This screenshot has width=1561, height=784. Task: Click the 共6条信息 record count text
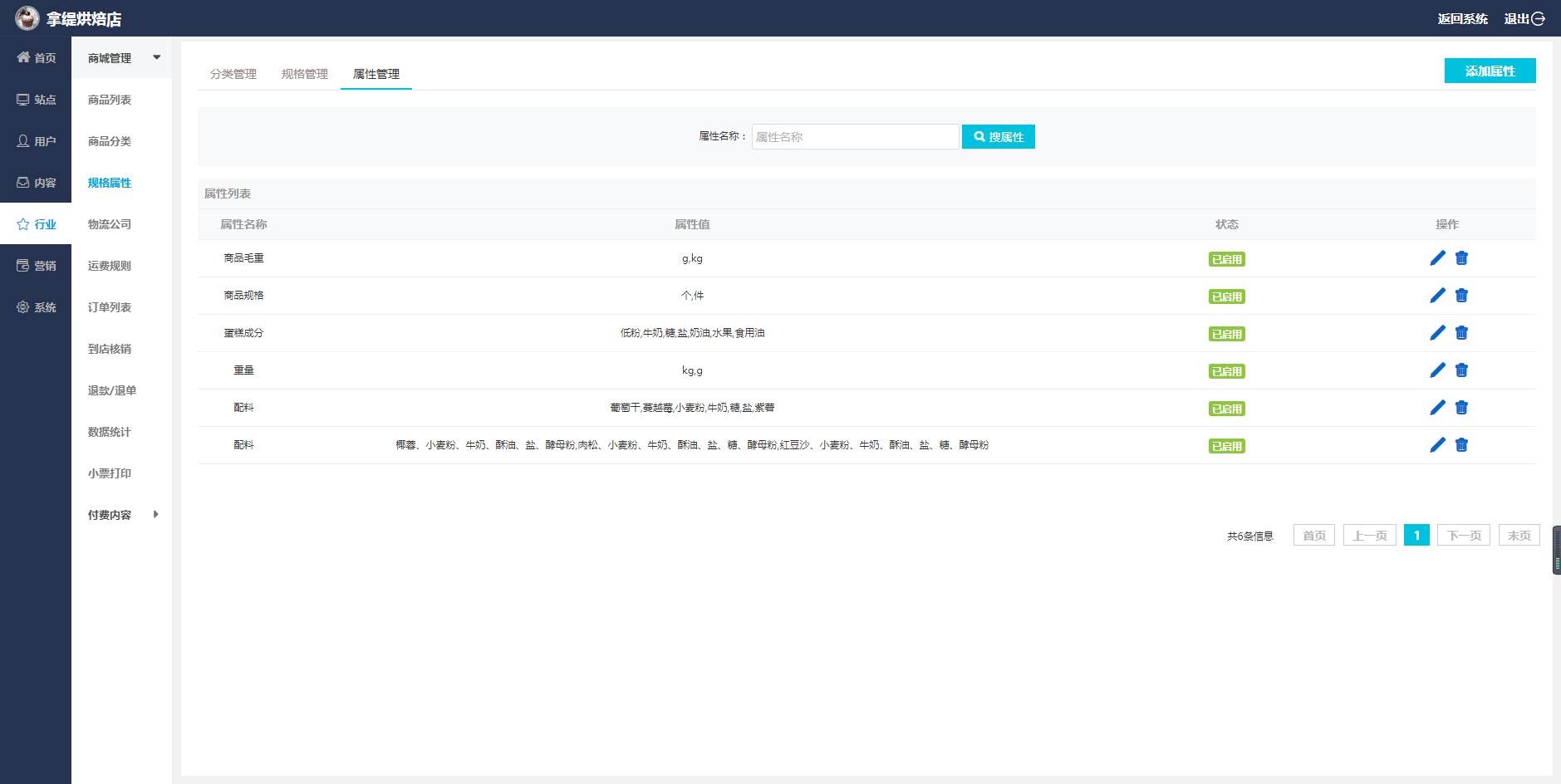(x=1249, y=536)
